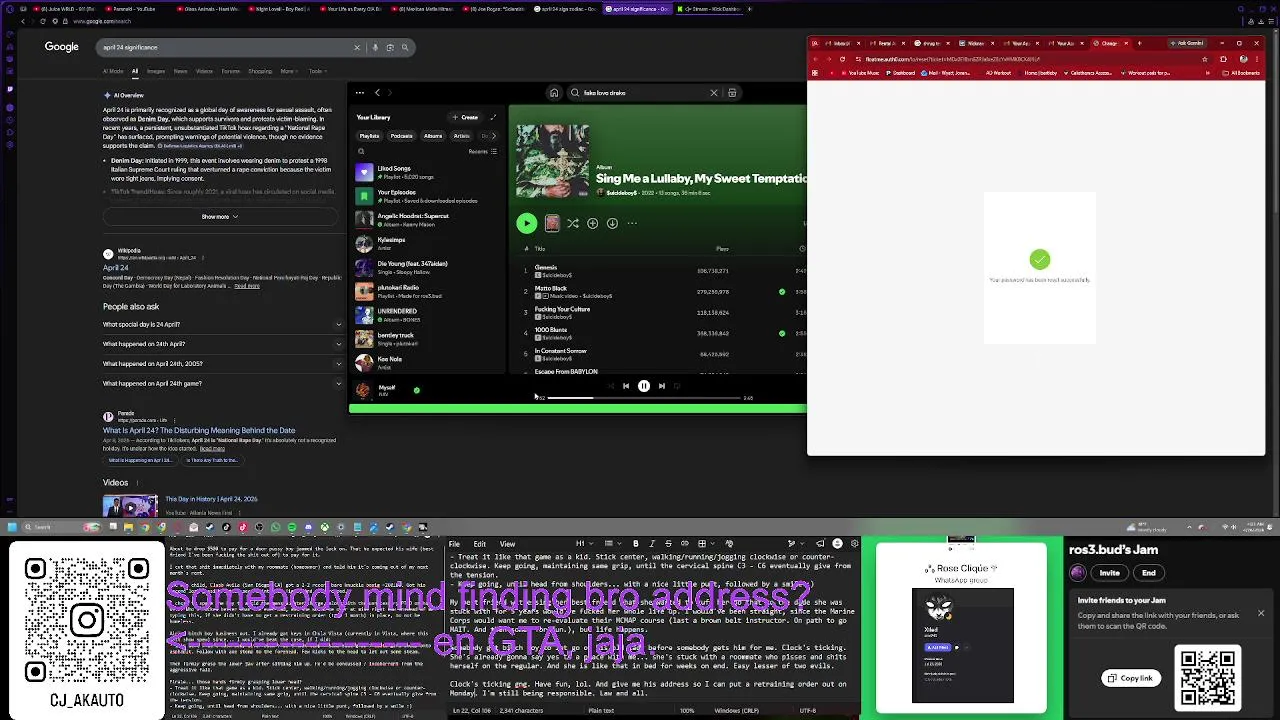Expand AI Overview with Show more
The height and width of the screenshot is (720, 1280).
(220, 216)
